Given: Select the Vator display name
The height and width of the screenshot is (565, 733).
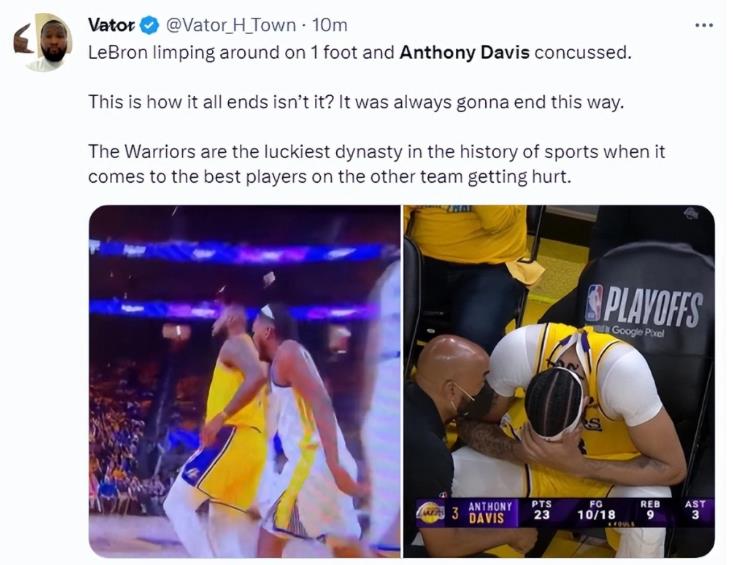Looking at the screenshot, I should click(112, 25).
